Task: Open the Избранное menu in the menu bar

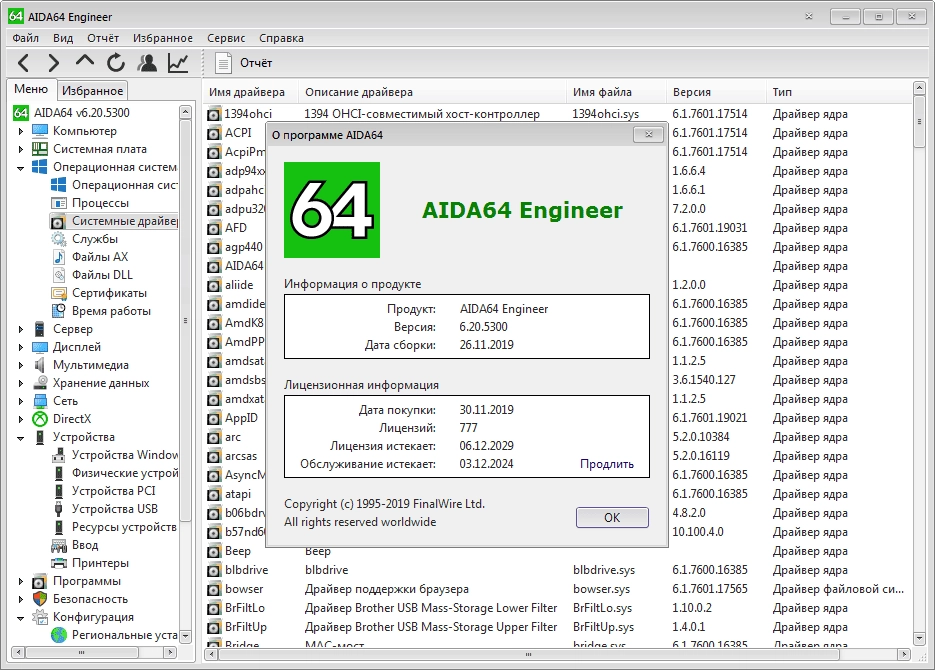Action: click(163, 38)
